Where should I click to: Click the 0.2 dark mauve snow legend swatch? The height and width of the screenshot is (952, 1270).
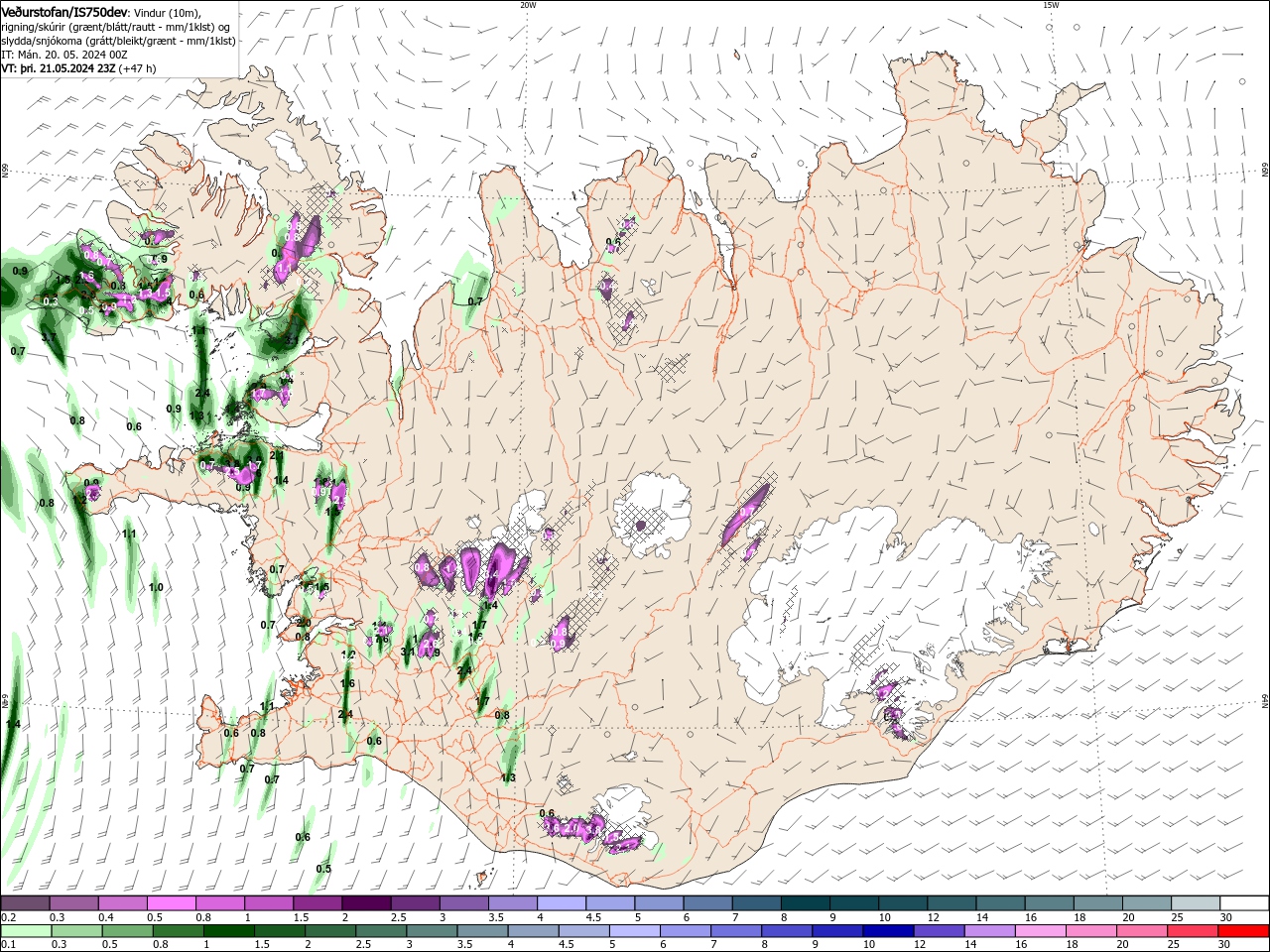(x=26, y=903)
